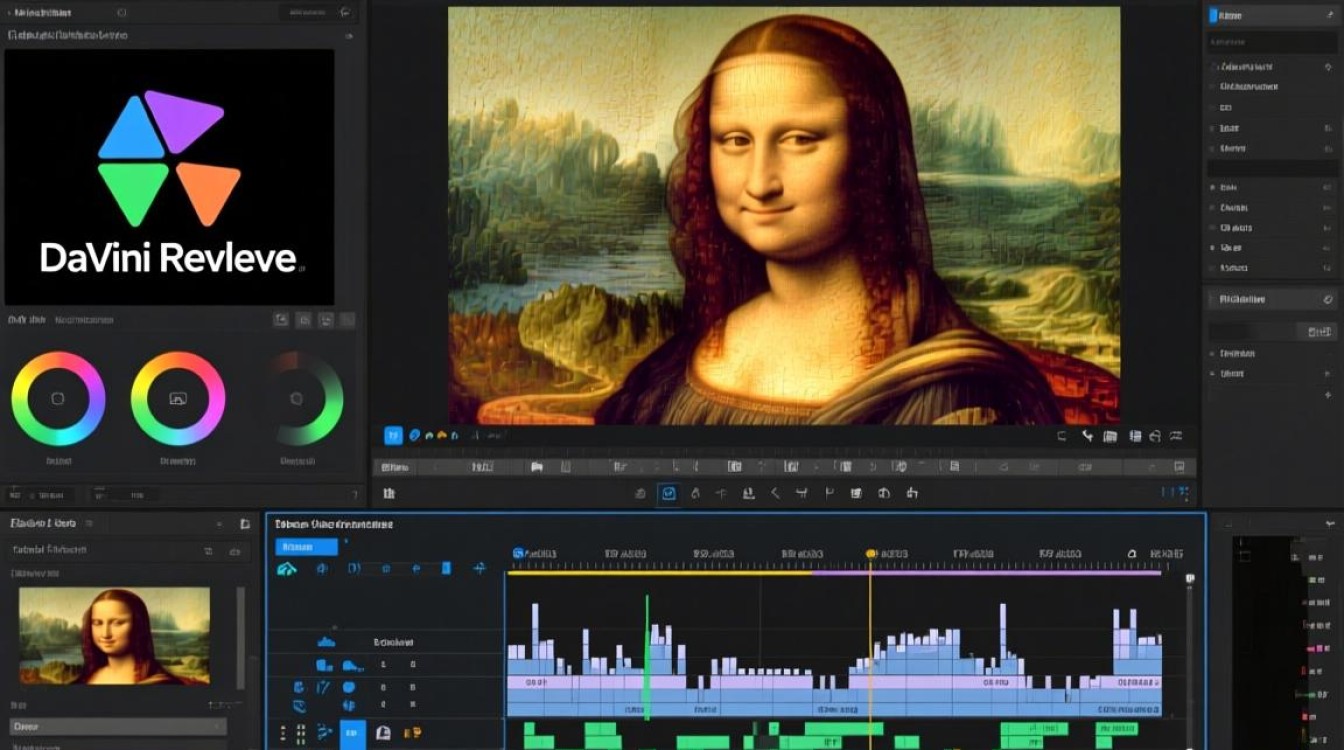The height and width of the screenshot is (750, 1344).
Task: Click the orange playhead marker on timeline ruler
Action: [x=870, y=553]
